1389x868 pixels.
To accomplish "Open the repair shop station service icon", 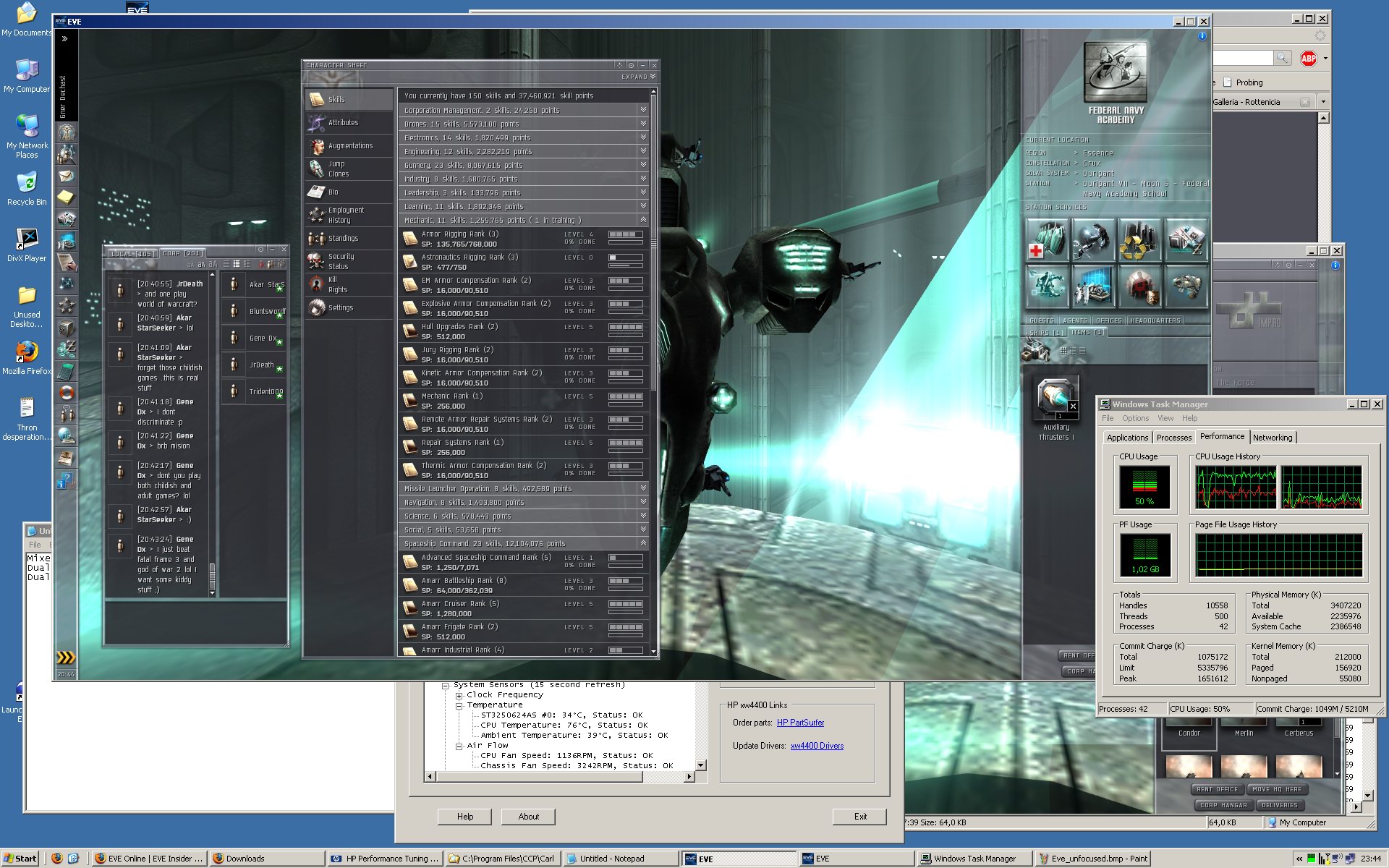I will coord(1093,241).
